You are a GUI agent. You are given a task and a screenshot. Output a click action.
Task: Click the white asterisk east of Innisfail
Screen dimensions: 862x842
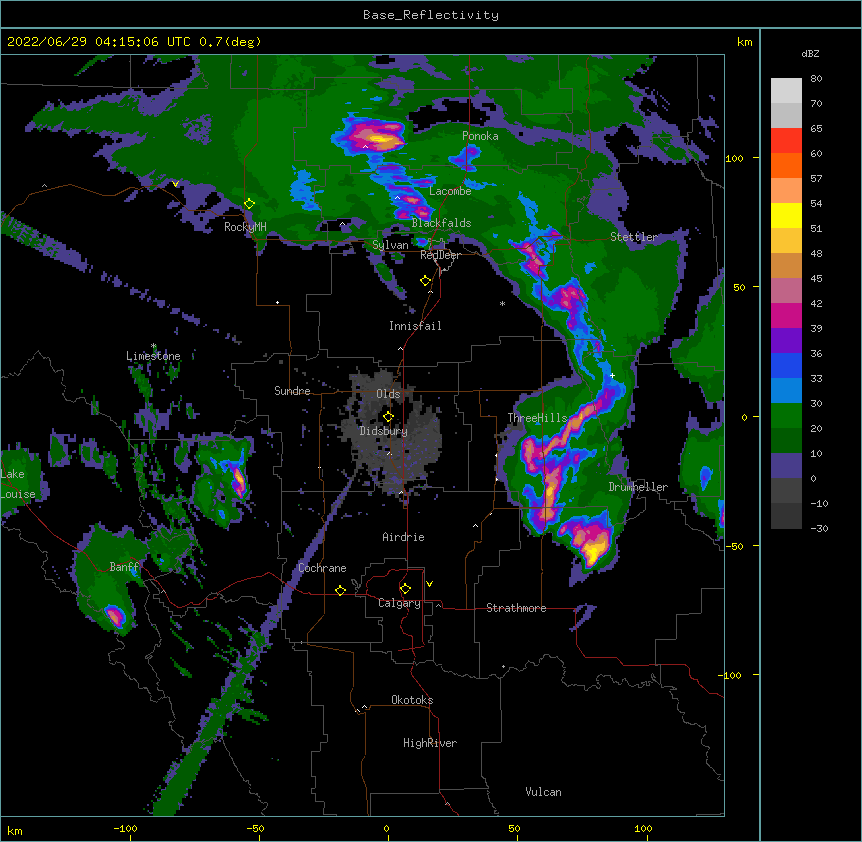point(502,303)
